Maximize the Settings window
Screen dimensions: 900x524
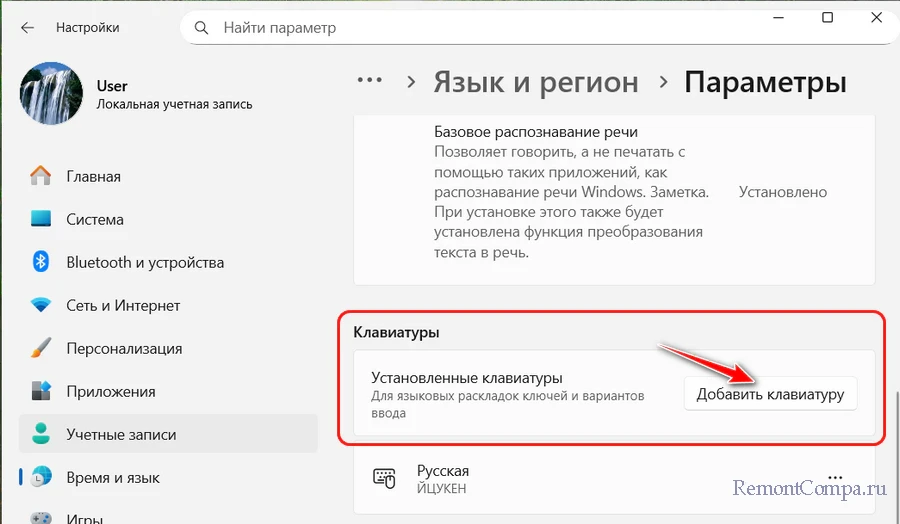pyautogui.click(x=827, y=18)
